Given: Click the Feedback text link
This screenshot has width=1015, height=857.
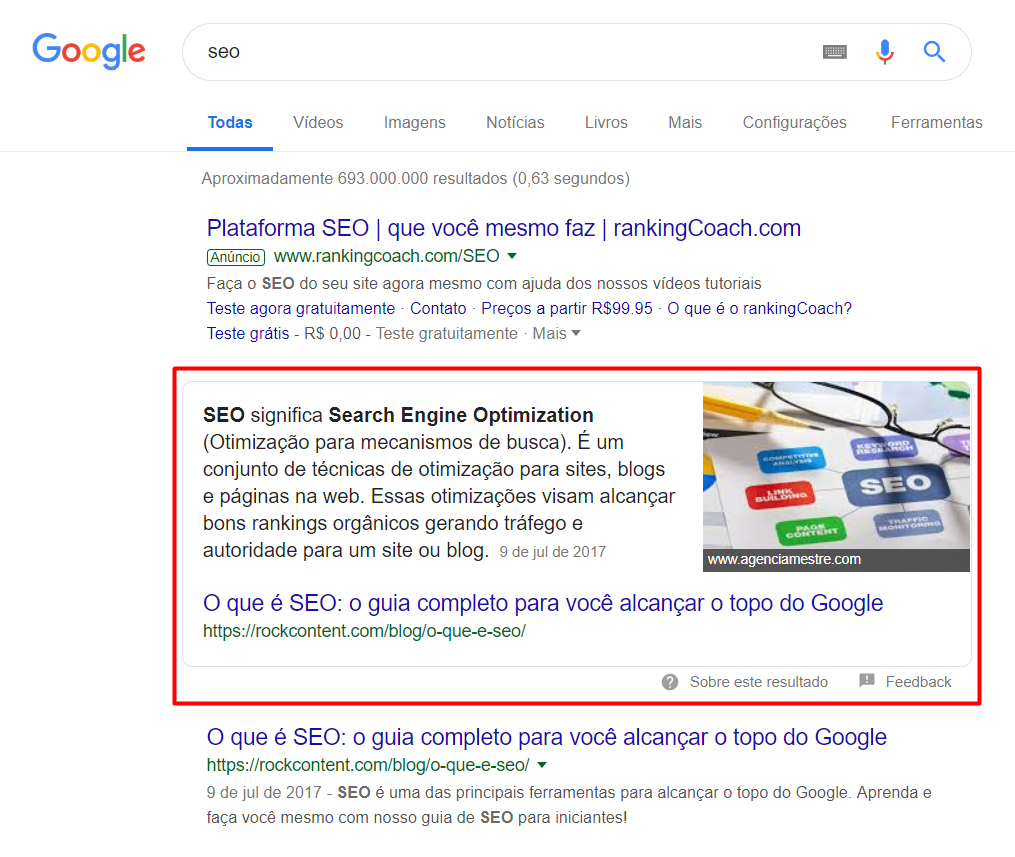Looking at the screenshot, I should pos(918,682).
